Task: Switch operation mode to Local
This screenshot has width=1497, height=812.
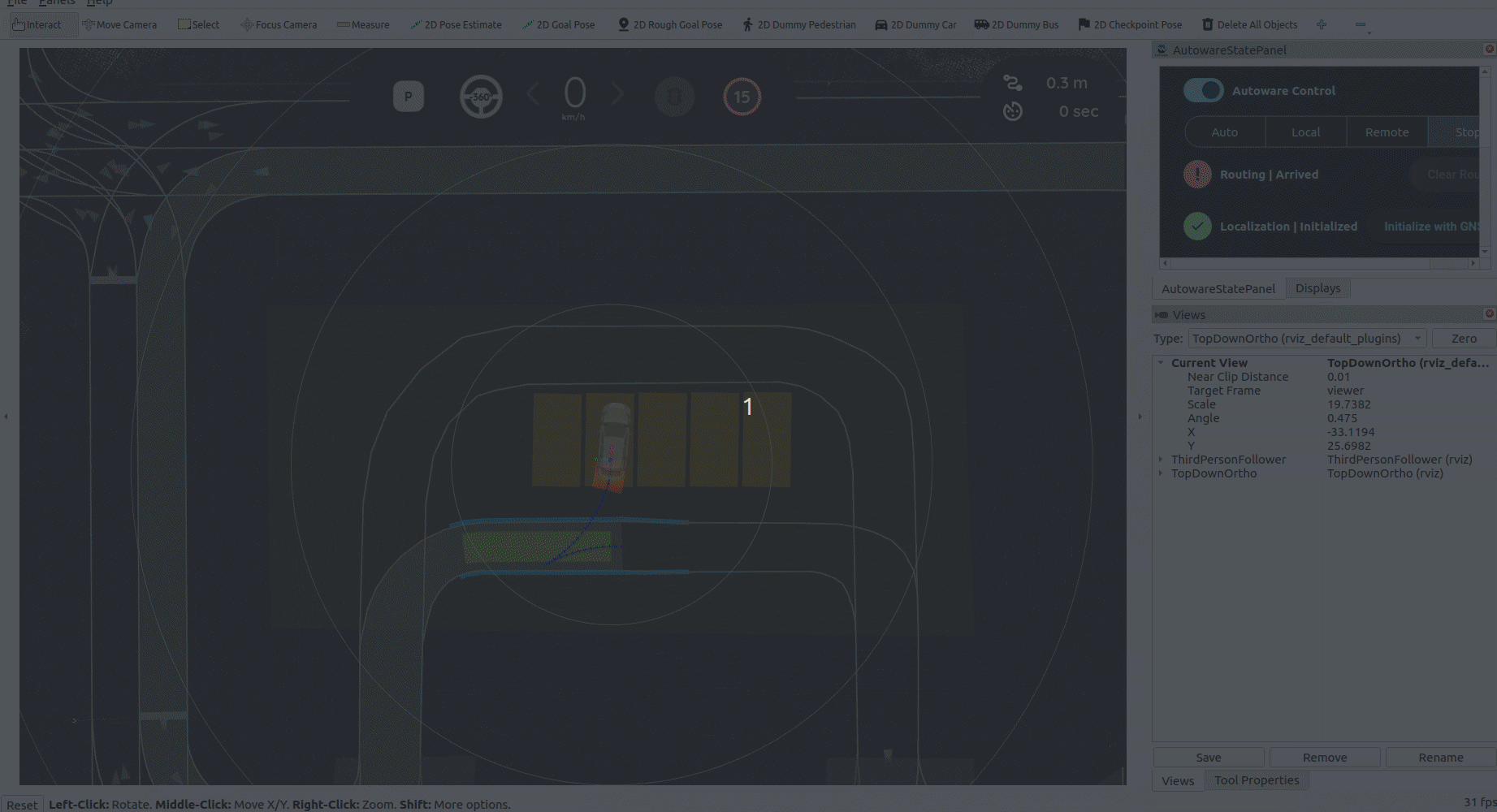Action: coord(1306,132)
